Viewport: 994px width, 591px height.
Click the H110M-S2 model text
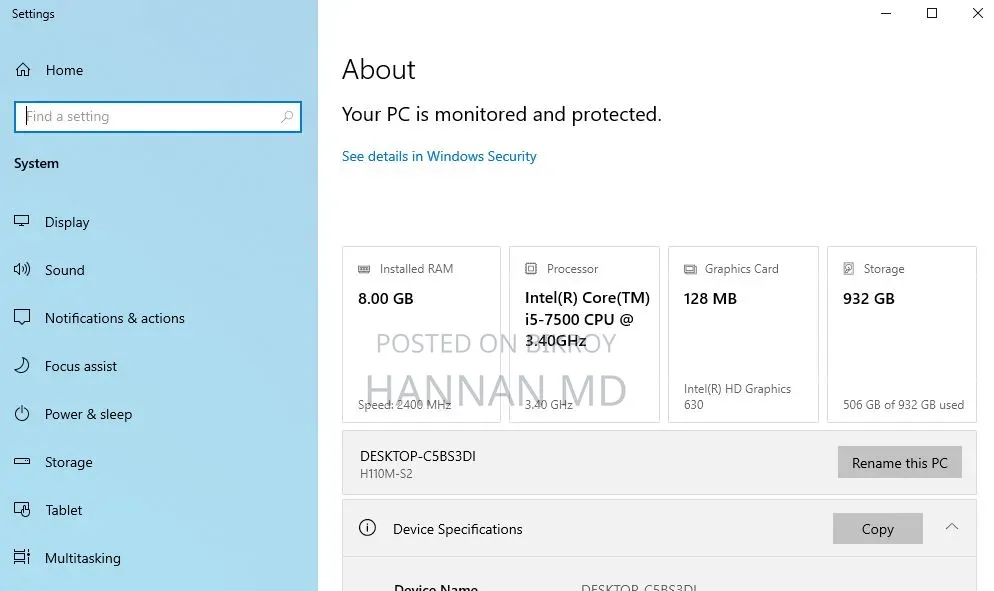pos(386,473)
